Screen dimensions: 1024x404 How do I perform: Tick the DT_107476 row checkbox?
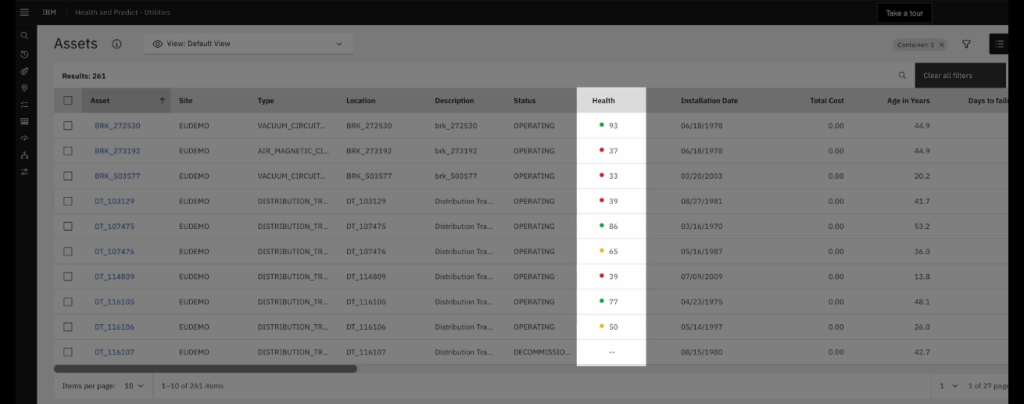coord(68,251)
